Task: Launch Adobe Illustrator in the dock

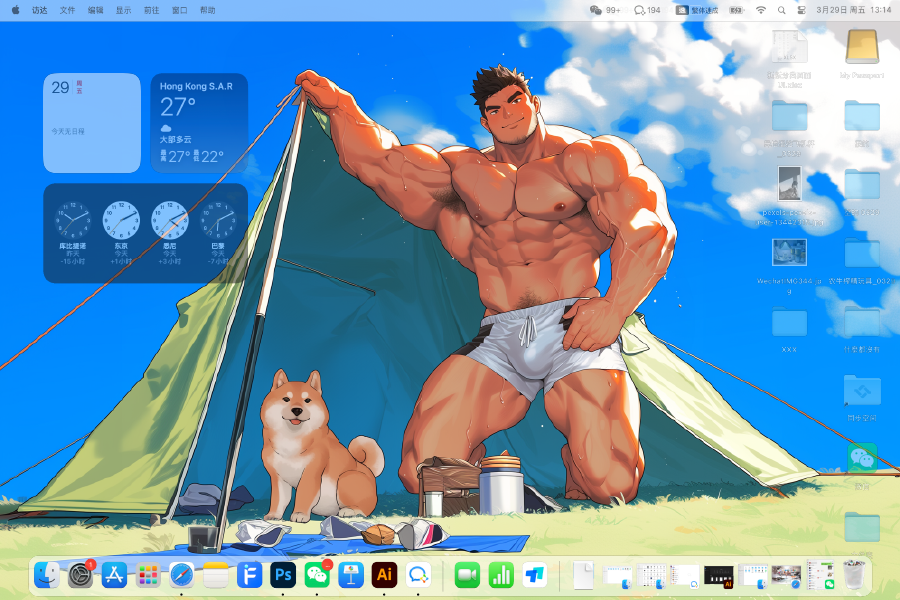Action: (384, 575)
